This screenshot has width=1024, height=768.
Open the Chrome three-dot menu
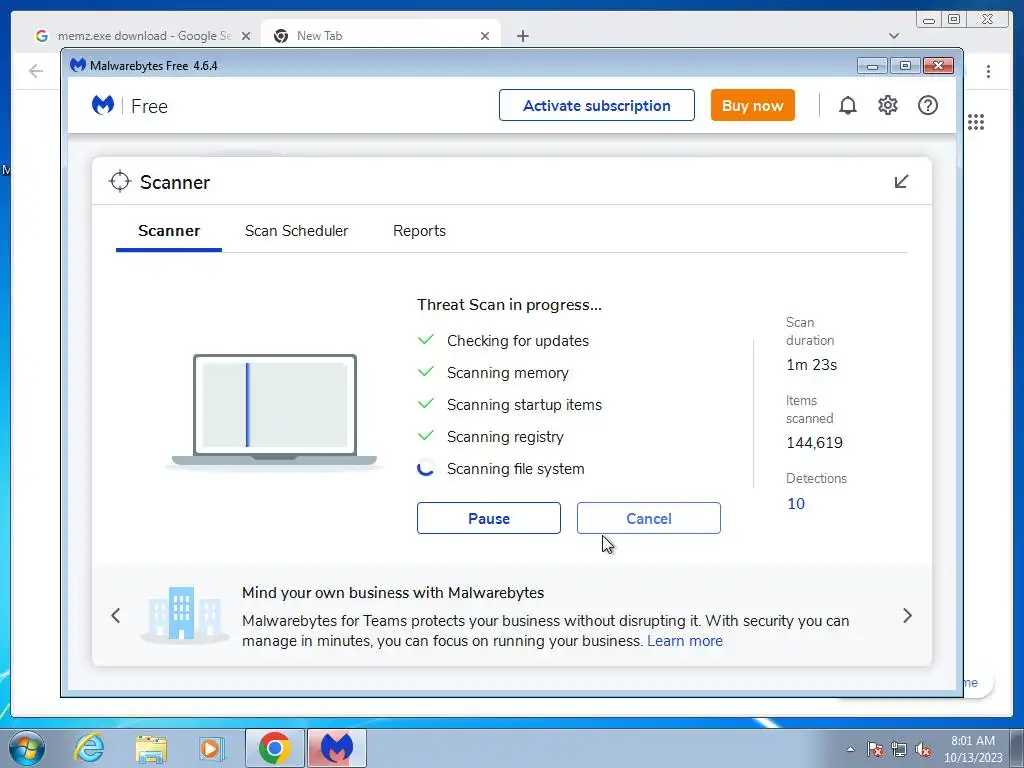point(988,71)
